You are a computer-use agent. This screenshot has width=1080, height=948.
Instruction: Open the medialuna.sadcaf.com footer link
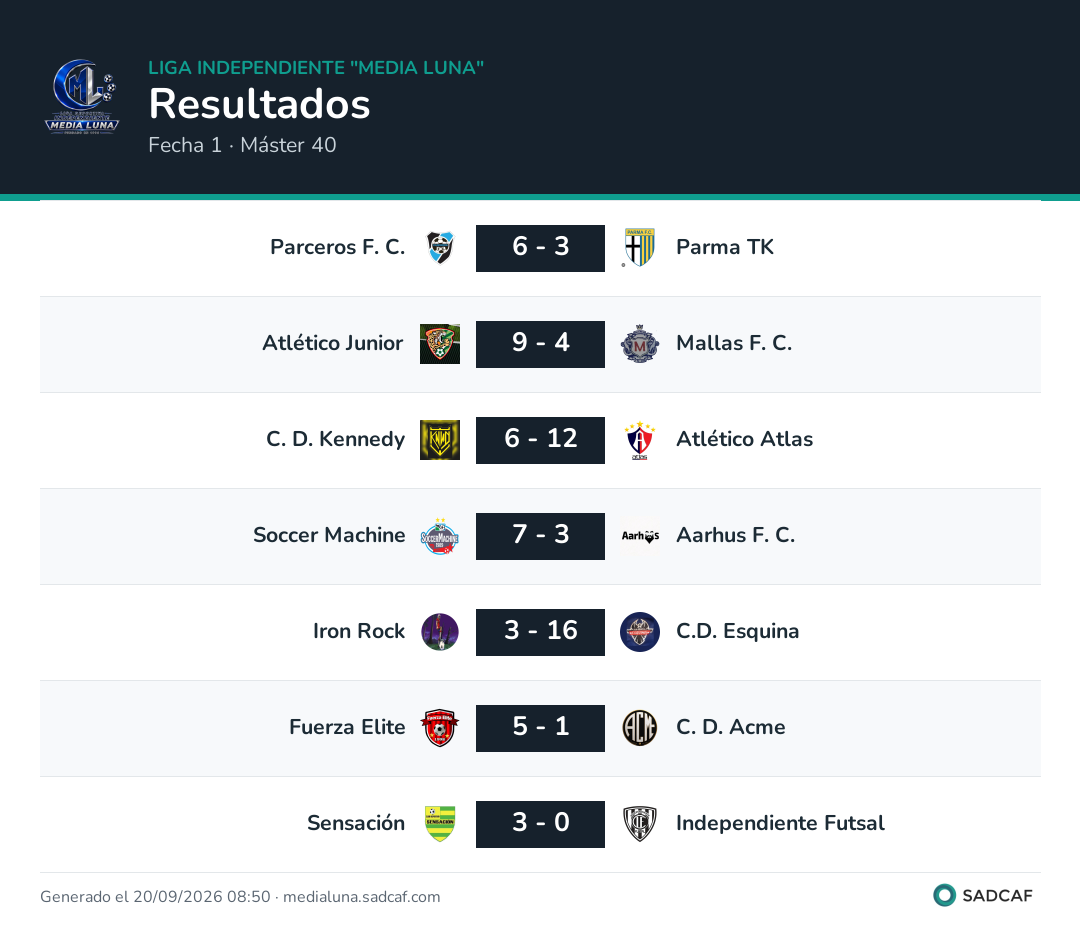click(362, 897)
